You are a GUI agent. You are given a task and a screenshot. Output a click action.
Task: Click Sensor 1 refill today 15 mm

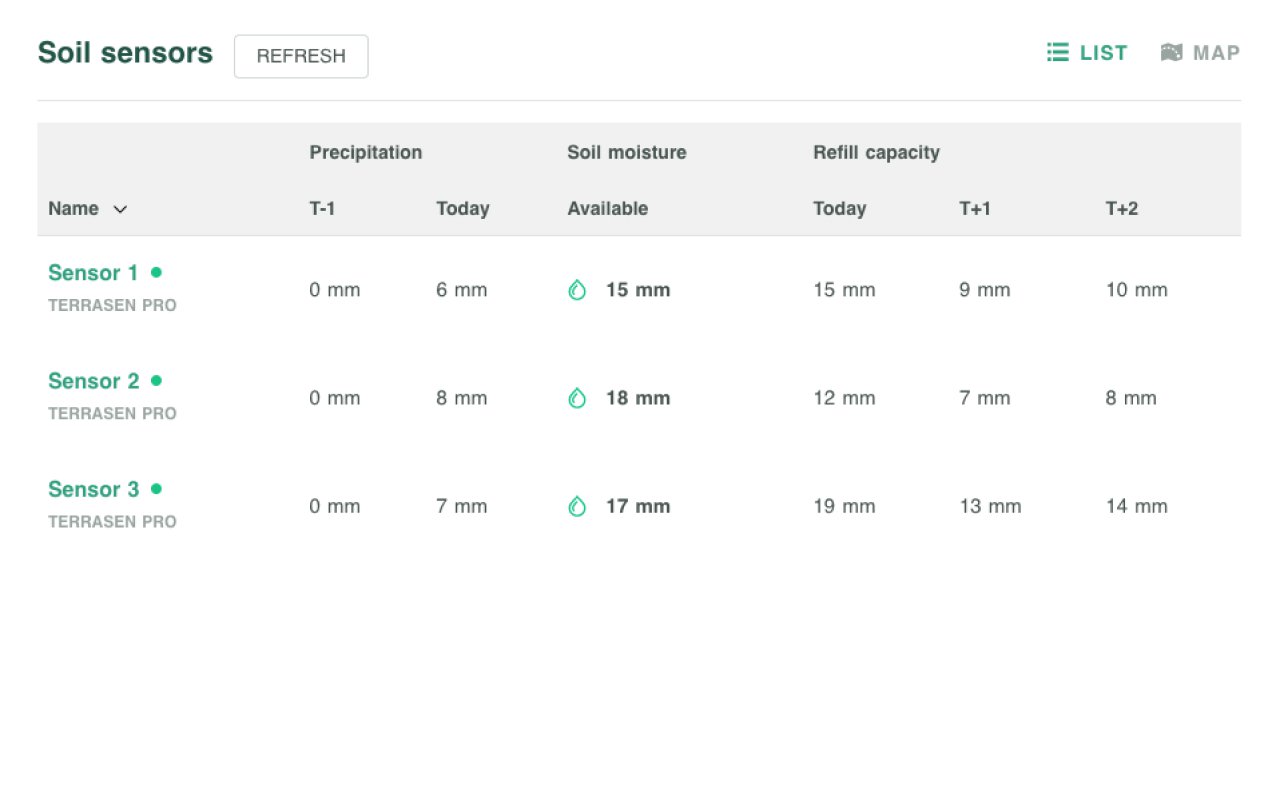click(844, 290)
